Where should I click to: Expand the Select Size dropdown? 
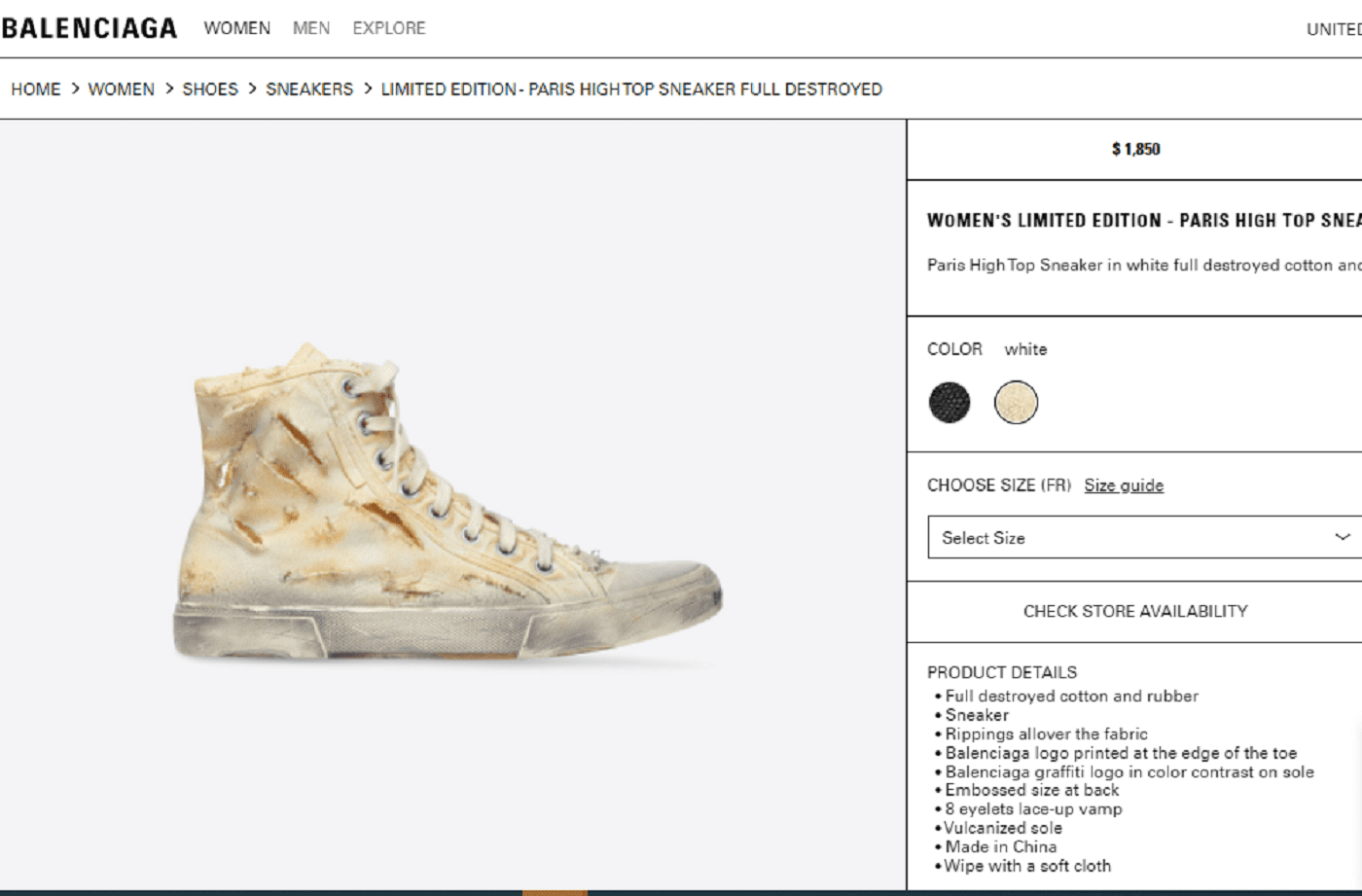coord(1145,537)
